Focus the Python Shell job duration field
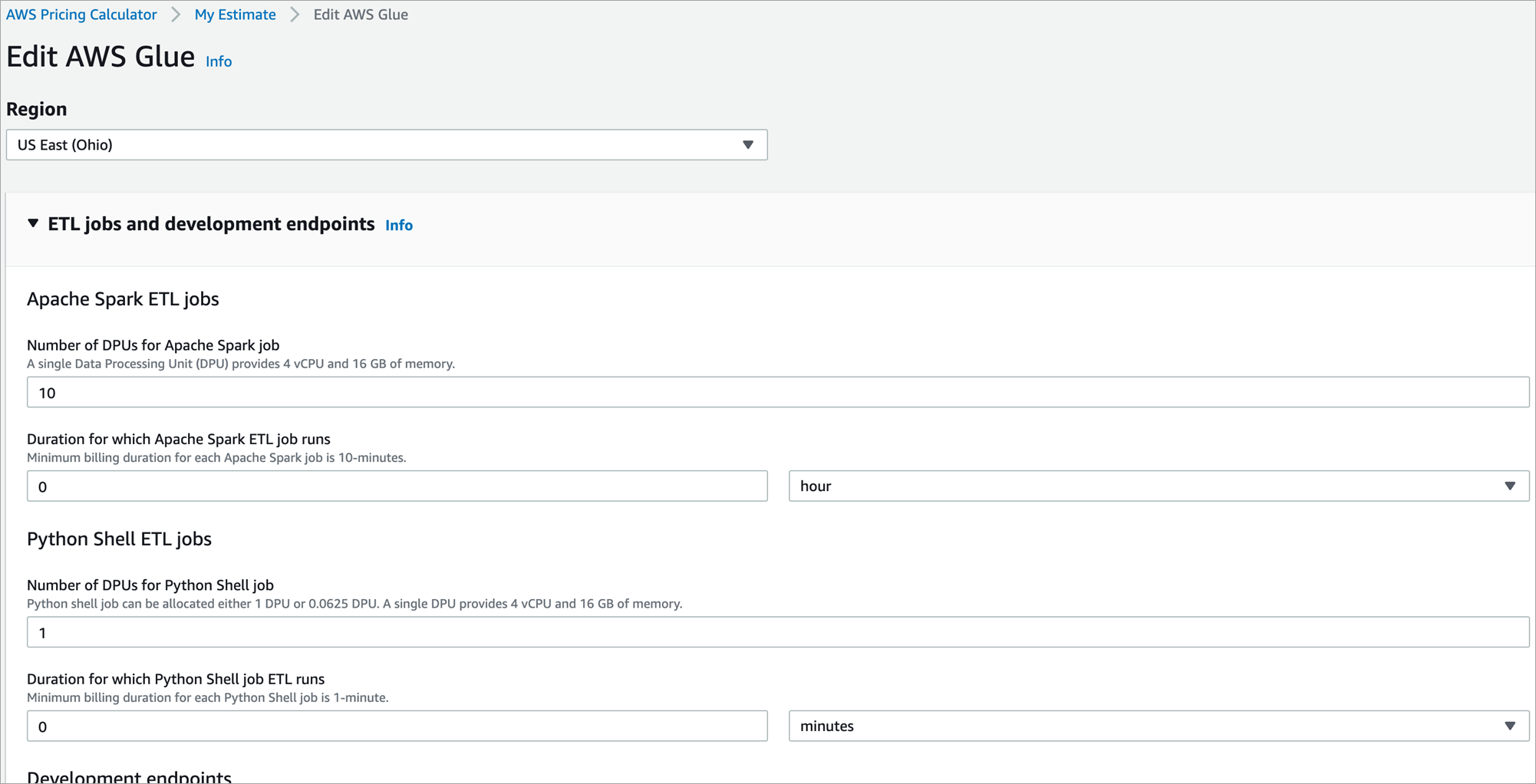This screenshot has width=1536, height=784. [397, 726]
